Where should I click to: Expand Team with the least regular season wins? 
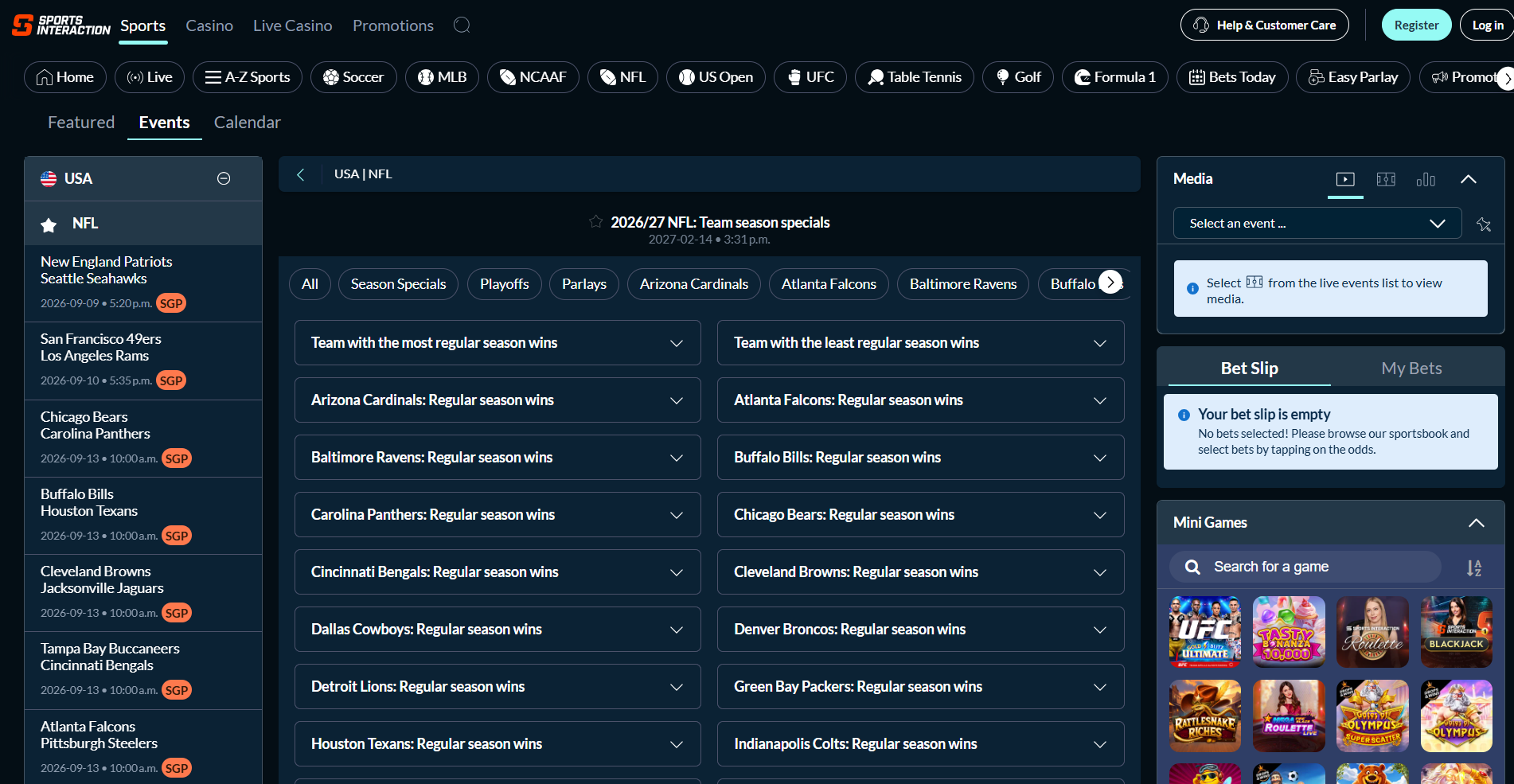pos(920,343)
